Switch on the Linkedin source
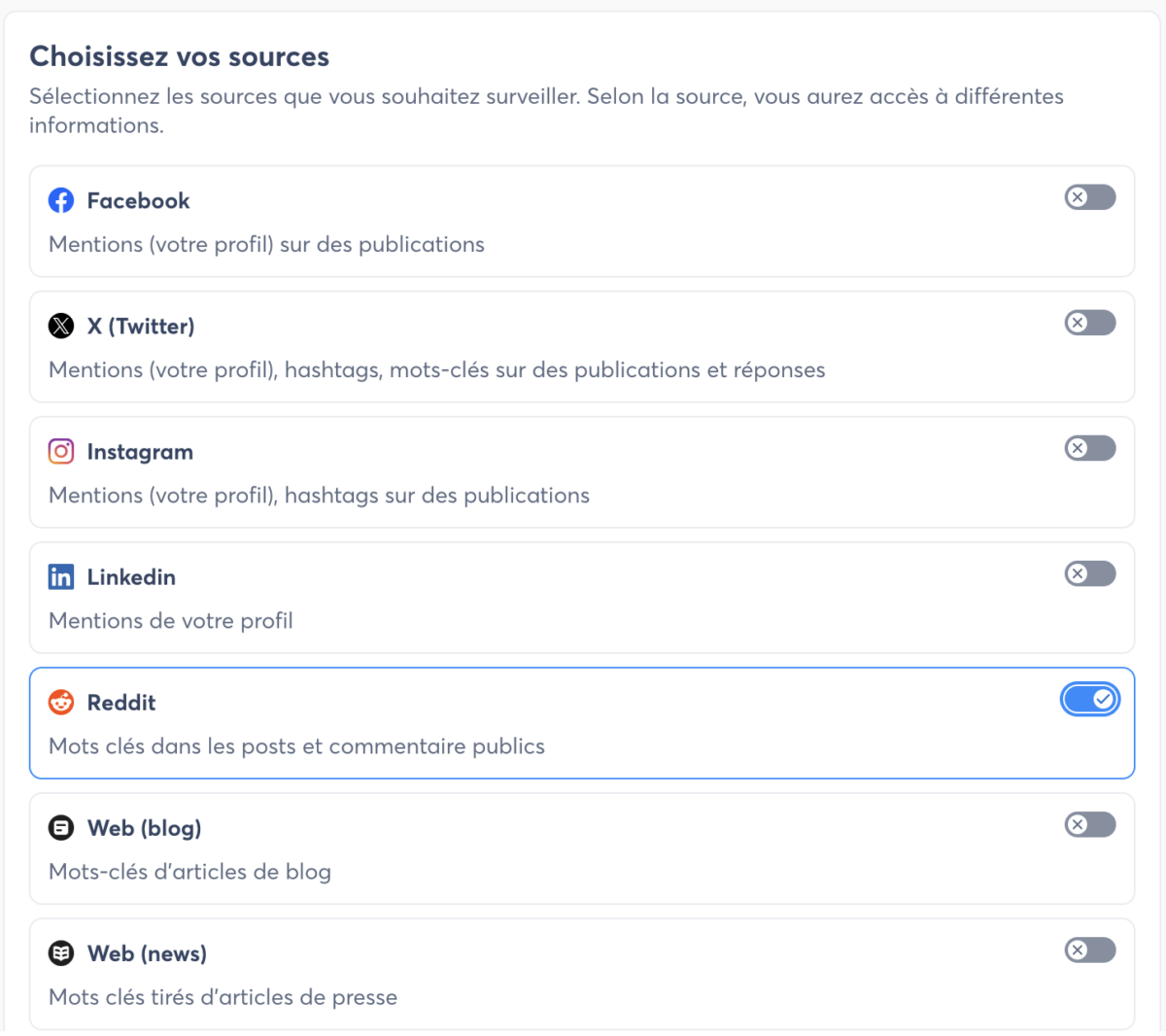This screenshot has width=1166, height=1036. point(1089,573)
